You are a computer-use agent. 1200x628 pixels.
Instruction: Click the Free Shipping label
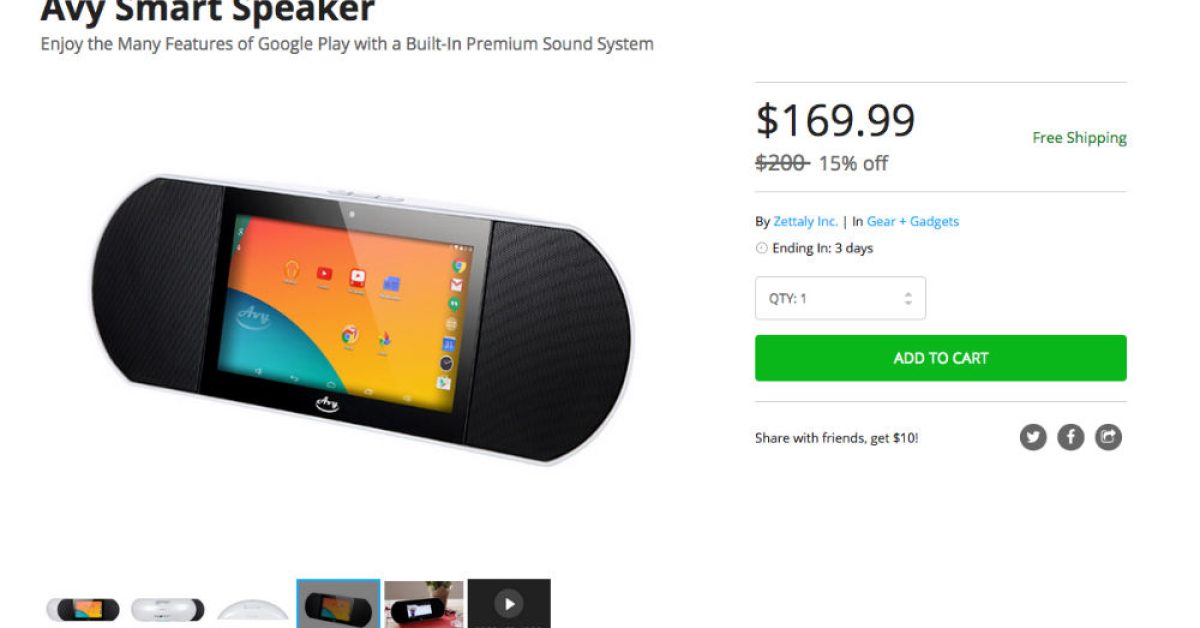tap(1079, 138)
